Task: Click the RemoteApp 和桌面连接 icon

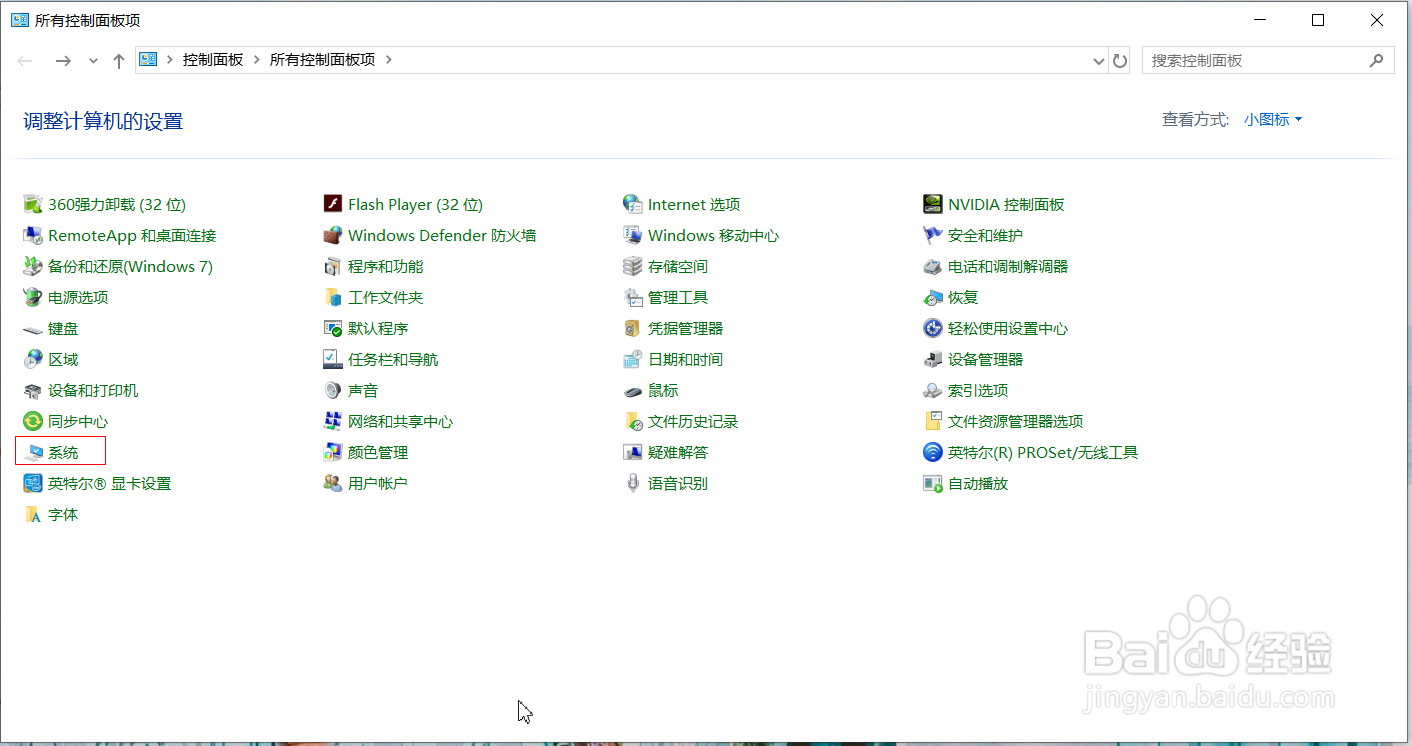Action: coord(33,235)
